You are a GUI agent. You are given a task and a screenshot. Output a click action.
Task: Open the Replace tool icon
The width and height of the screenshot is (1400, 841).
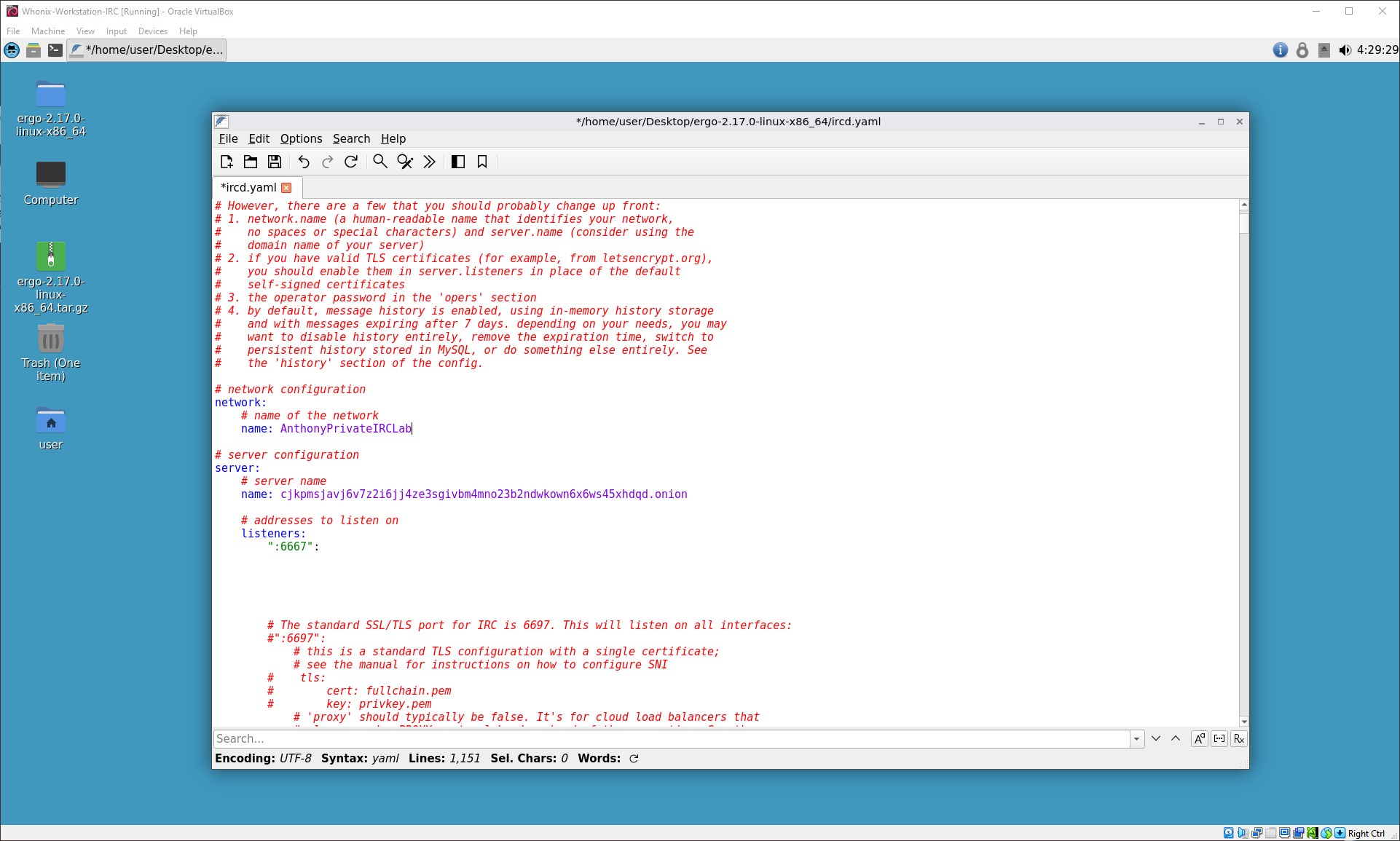pyautogui.click(x=405, y=162)
